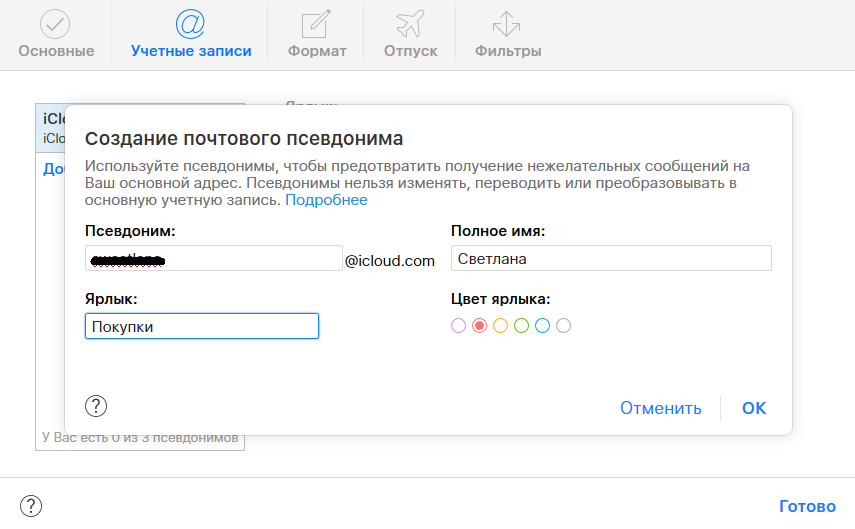Screen dimensions: 855x529
Task: Open the Учетные записи @ icon tab
Action: pyautogui.click(x=190, y=24)
